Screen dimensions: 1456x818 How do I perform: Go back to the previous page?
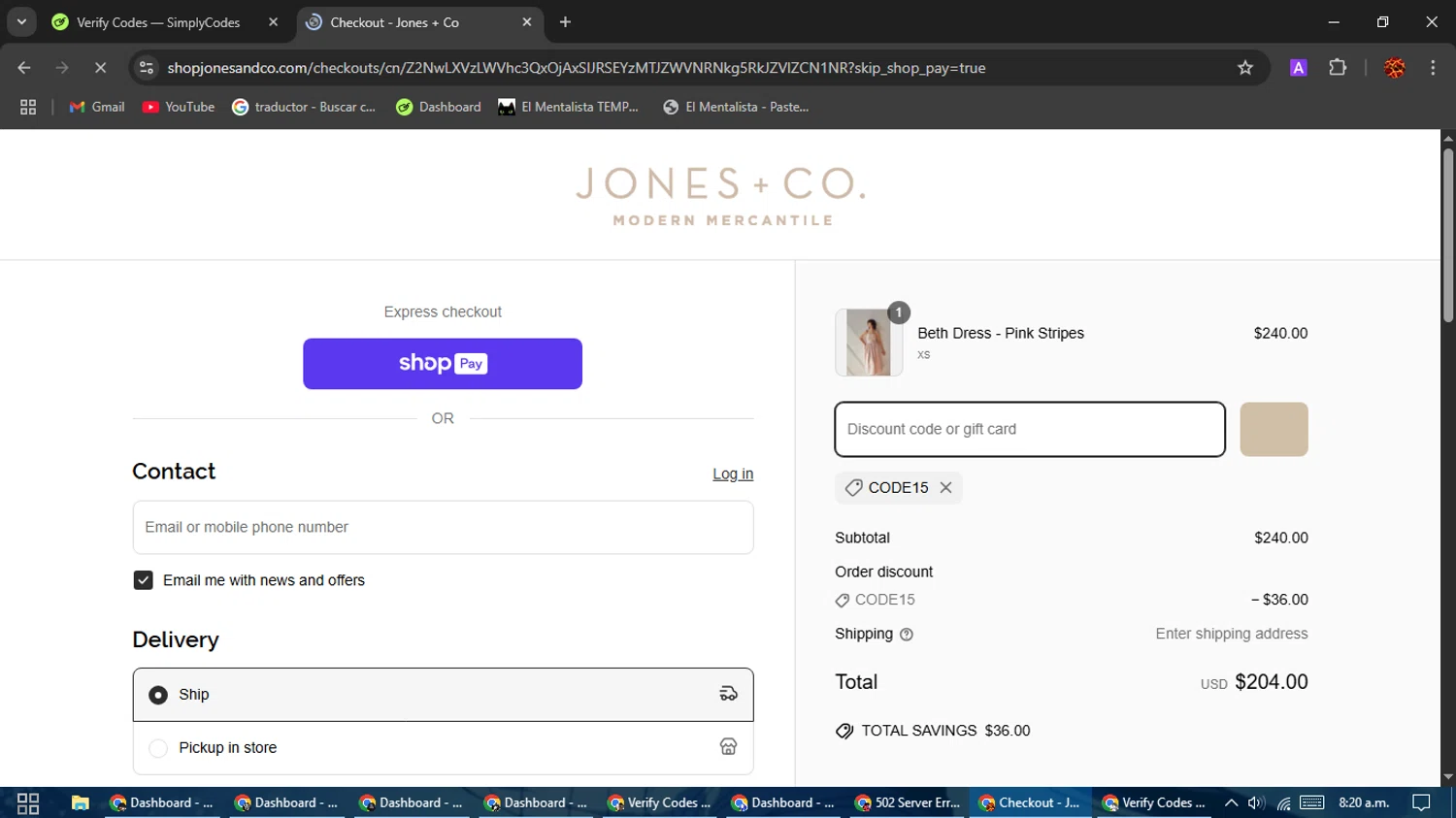pos(24,68)
